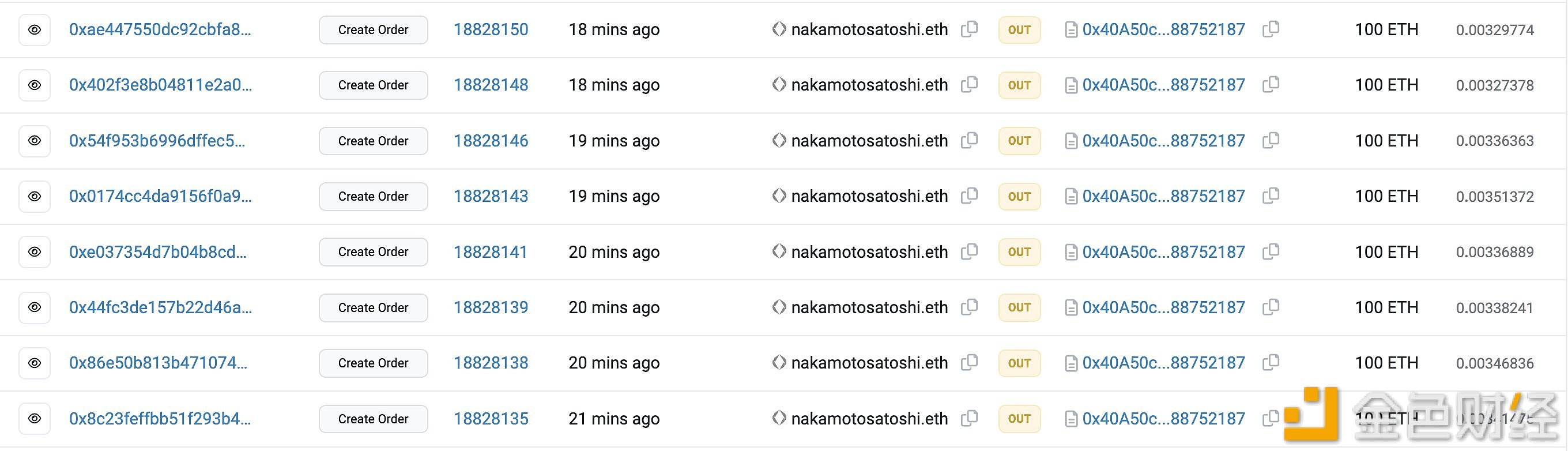Click eye icon for transaction 0x54f953b6996dffec5

35,141
